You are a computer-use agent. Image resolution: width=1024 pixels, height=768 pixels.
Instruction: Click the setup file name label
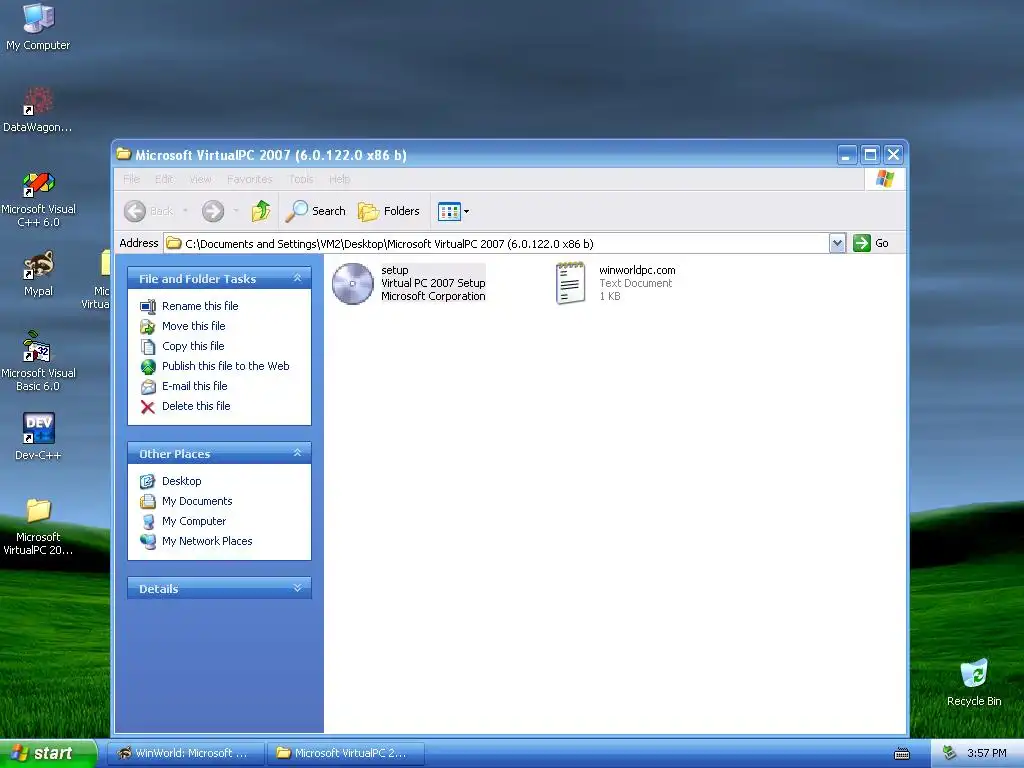point(394,270)
